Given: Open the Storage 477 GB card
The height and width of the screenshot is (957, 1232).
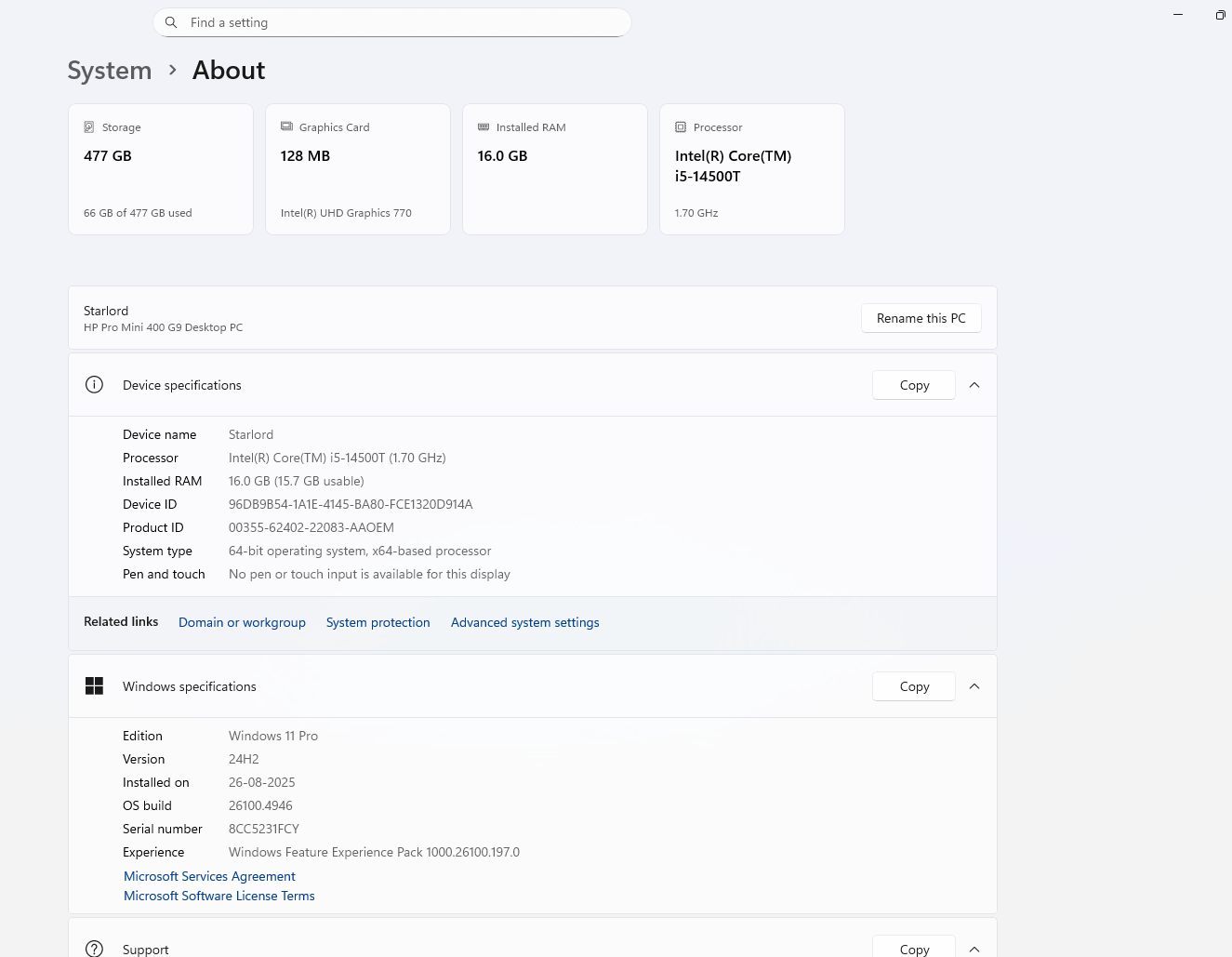Looking at the screenshot, I should [x=161, y=169].
